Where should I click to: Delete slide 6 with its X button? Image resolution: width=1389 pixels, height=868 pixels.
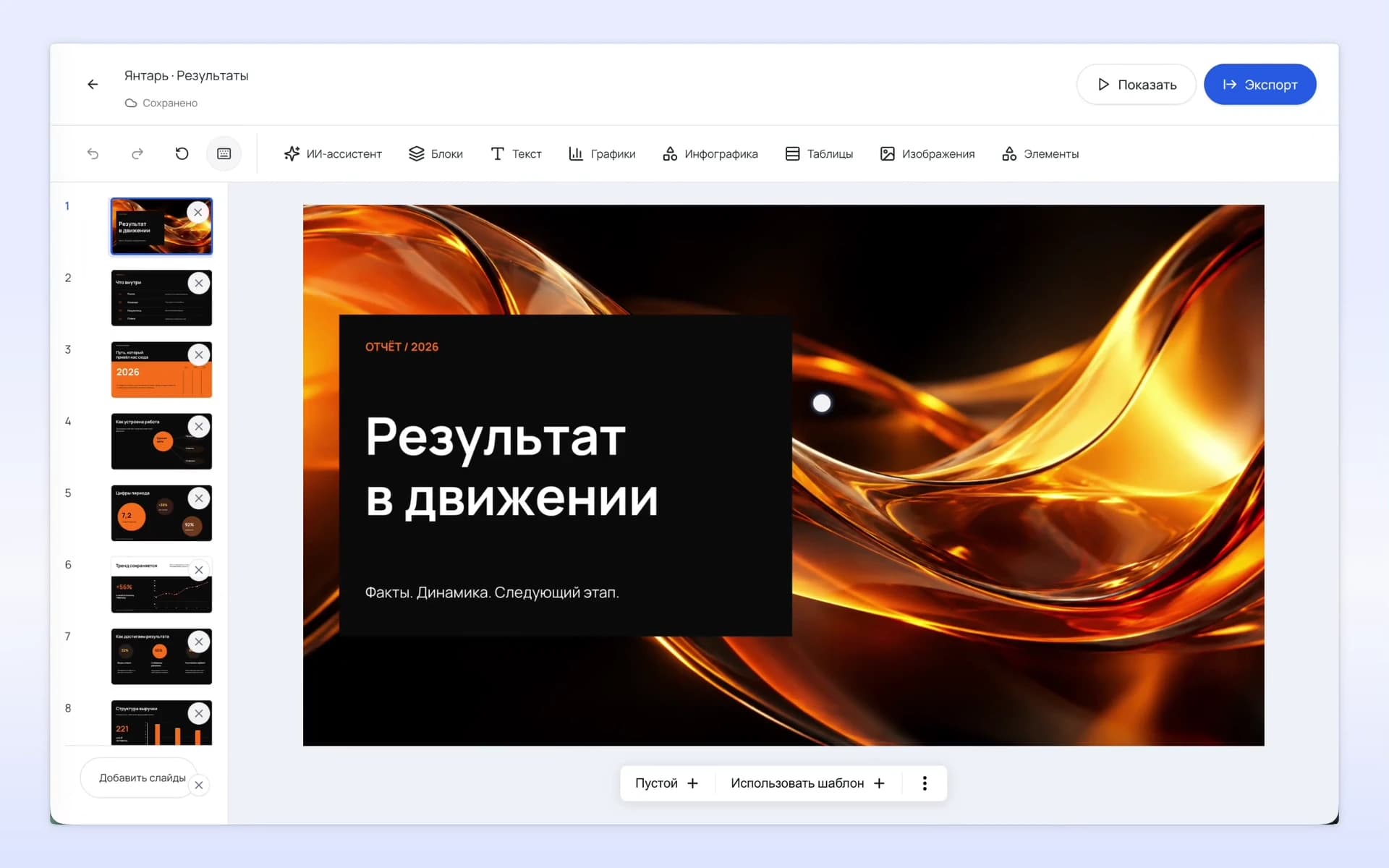click(x=199, y=570)
